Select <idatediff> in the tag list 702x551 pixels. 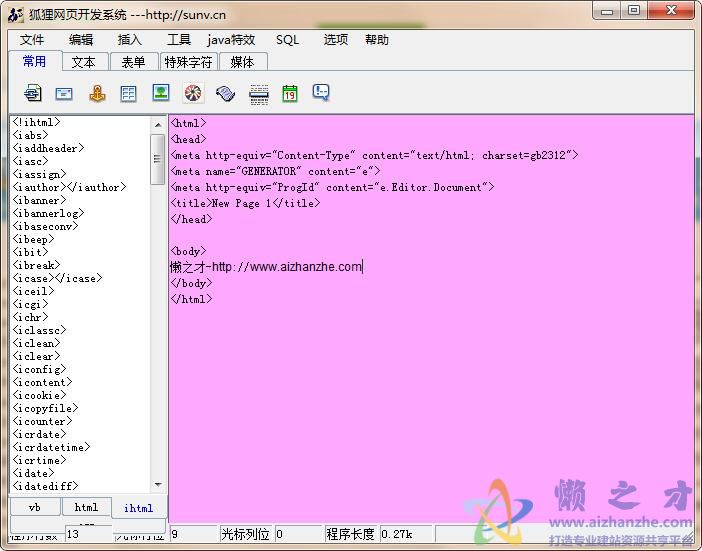(x=45, y=486)
